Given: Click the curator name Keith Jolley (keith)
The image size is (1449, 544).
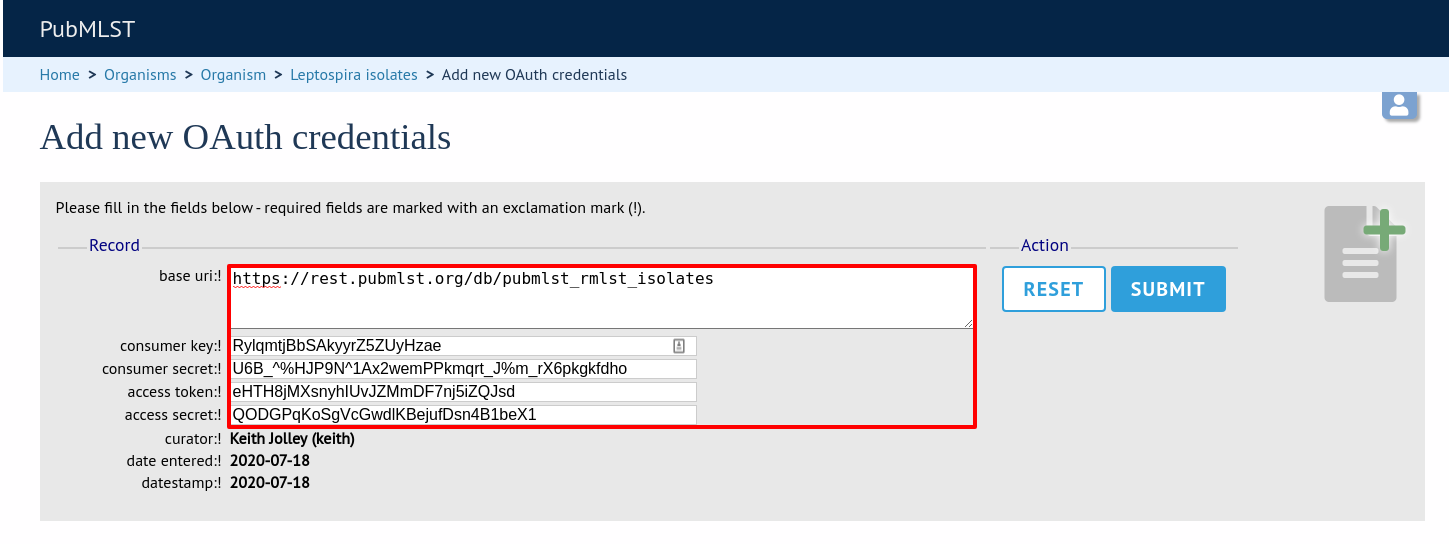Looking at the screenshot, I should [292, 439].
